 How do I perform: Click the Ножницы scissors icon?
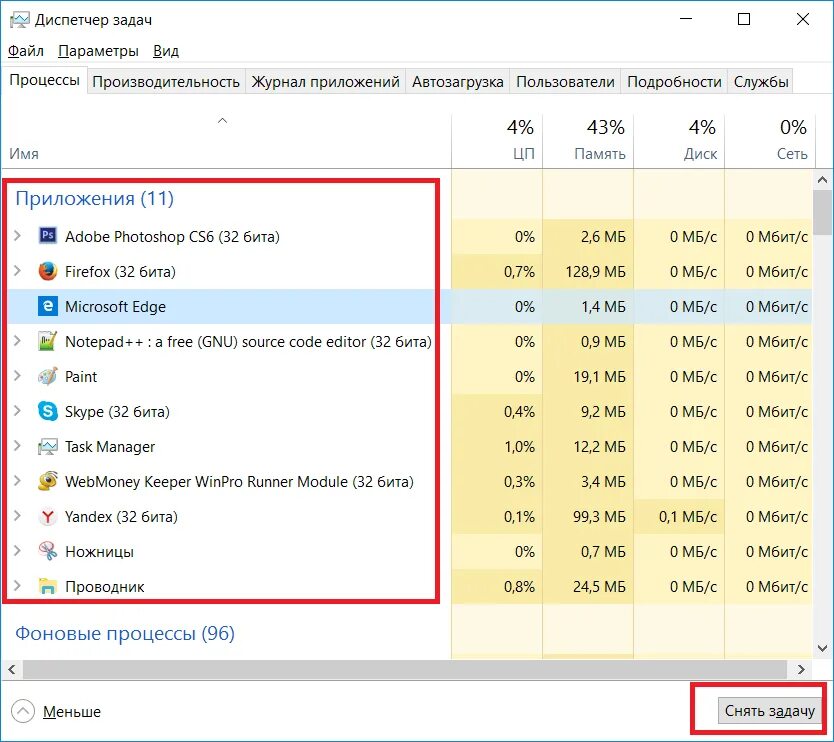click(x=48, y=551)
